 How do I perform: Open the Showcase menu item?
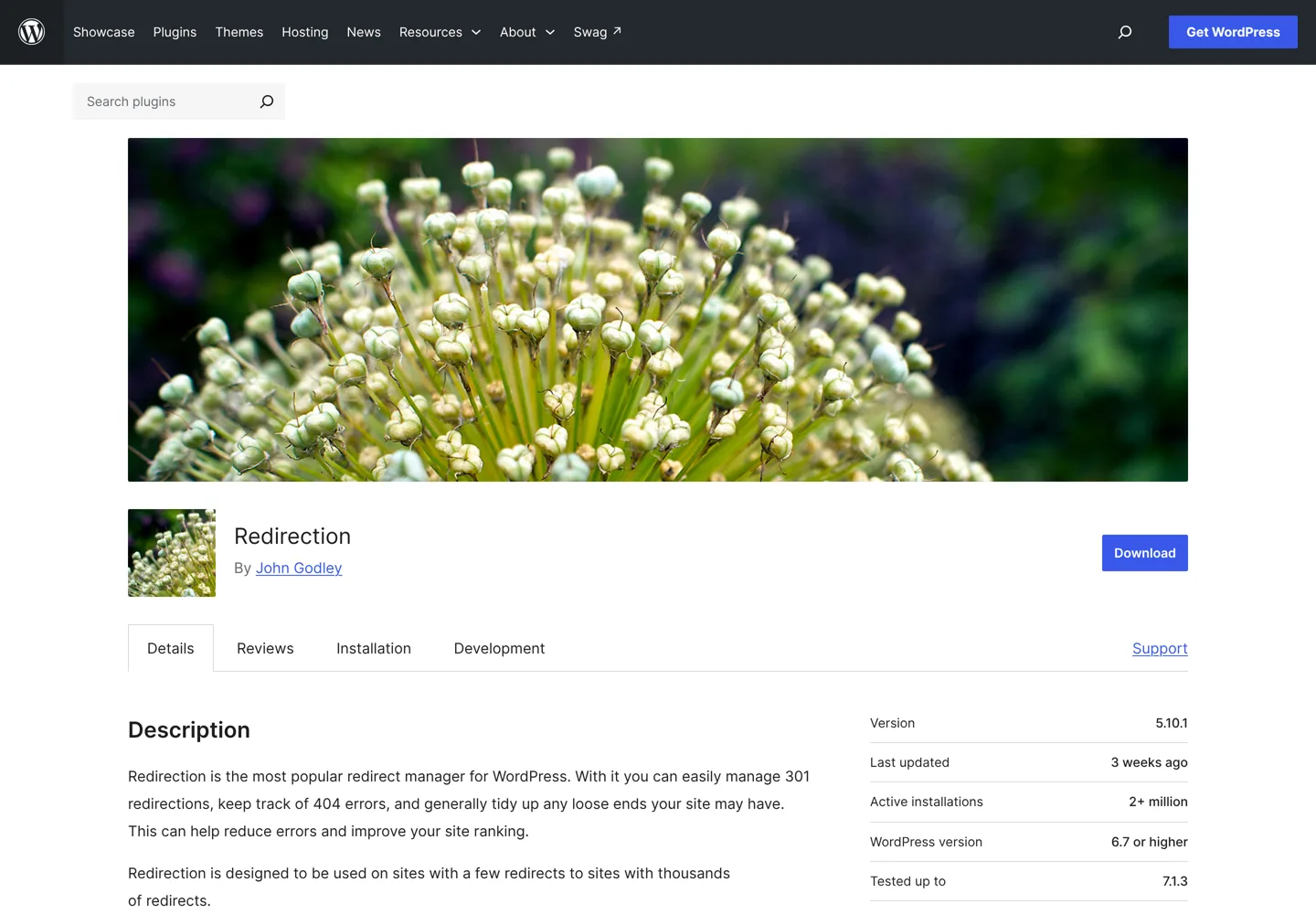click(104, 32)
